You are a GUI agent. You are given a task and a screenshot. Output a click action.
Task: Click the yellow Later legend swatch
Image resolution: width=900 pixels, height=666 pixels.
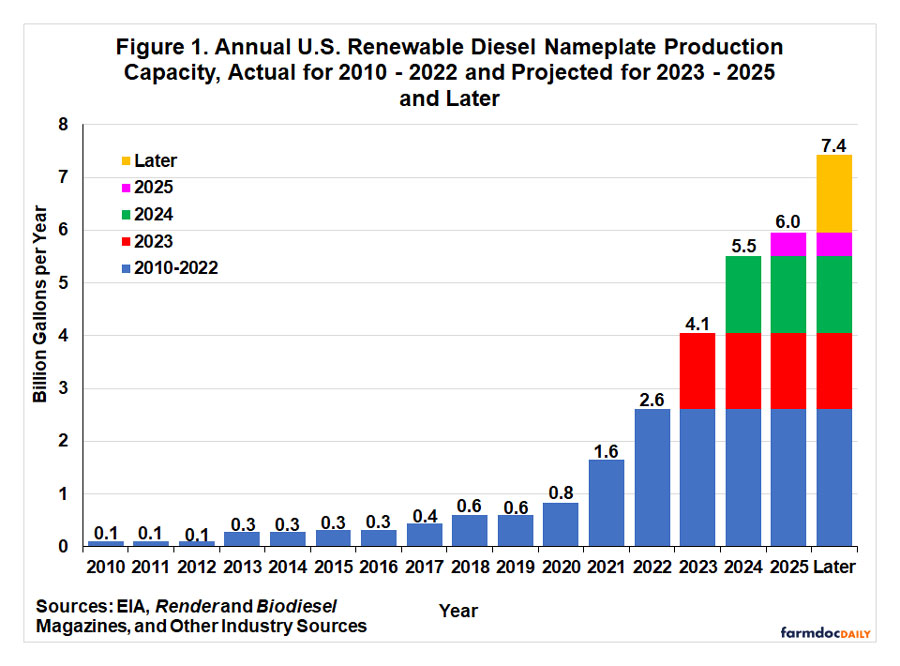coord(126,161)
